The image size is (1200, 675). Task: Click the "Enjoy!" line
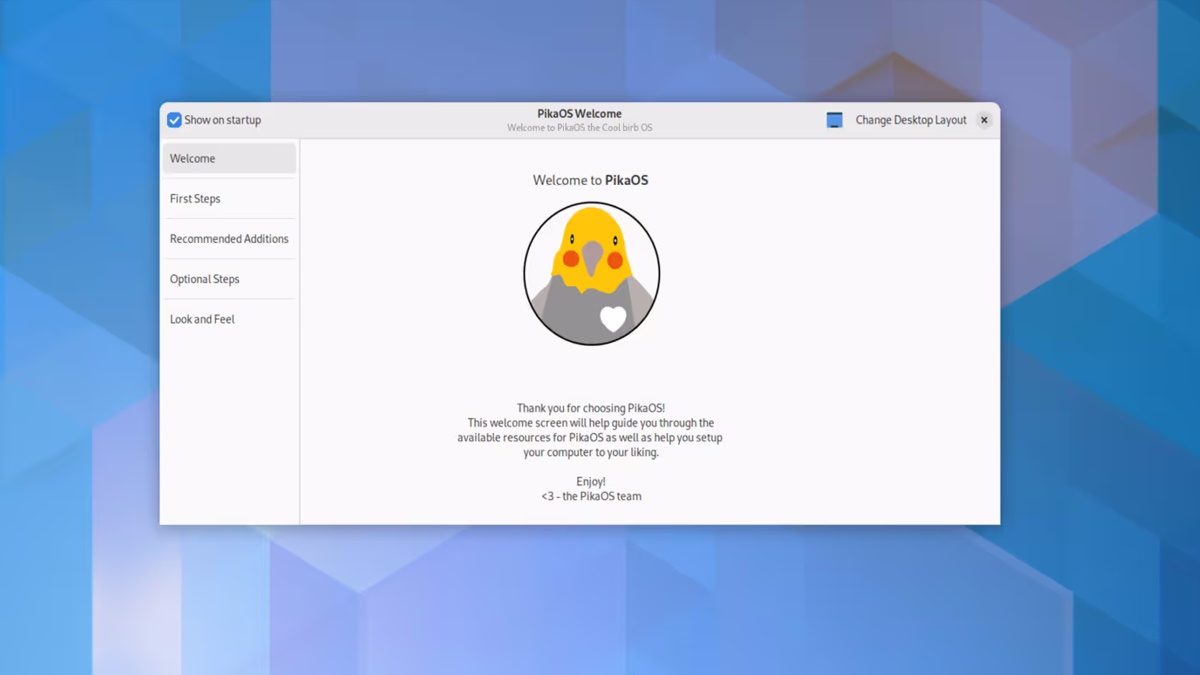tap(591, 481)
